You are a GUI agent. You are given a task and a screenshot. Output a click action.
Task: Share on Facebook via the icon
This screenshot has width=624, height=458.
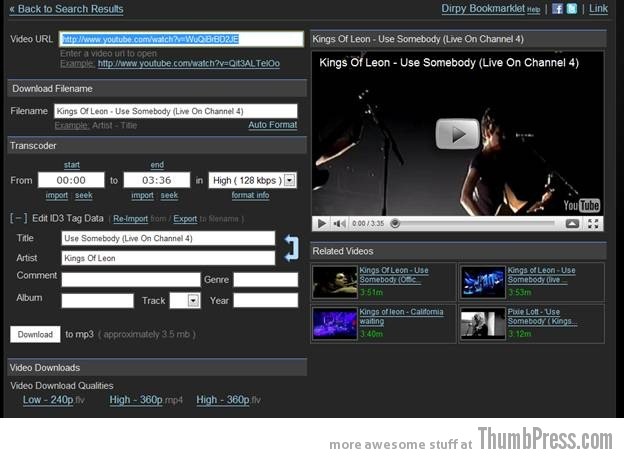pyautogui.click(x=557, y=9)
